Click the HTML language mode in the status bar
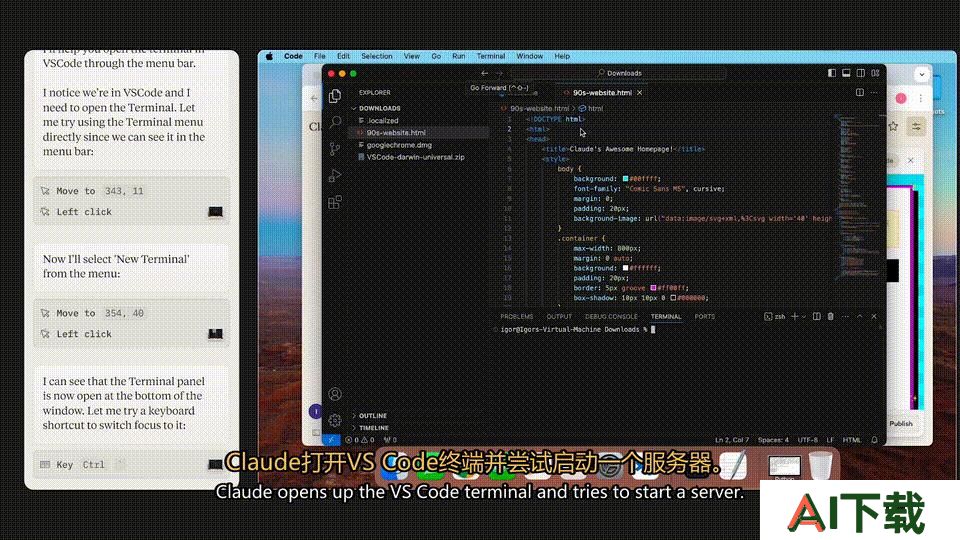 coord(852,440)
